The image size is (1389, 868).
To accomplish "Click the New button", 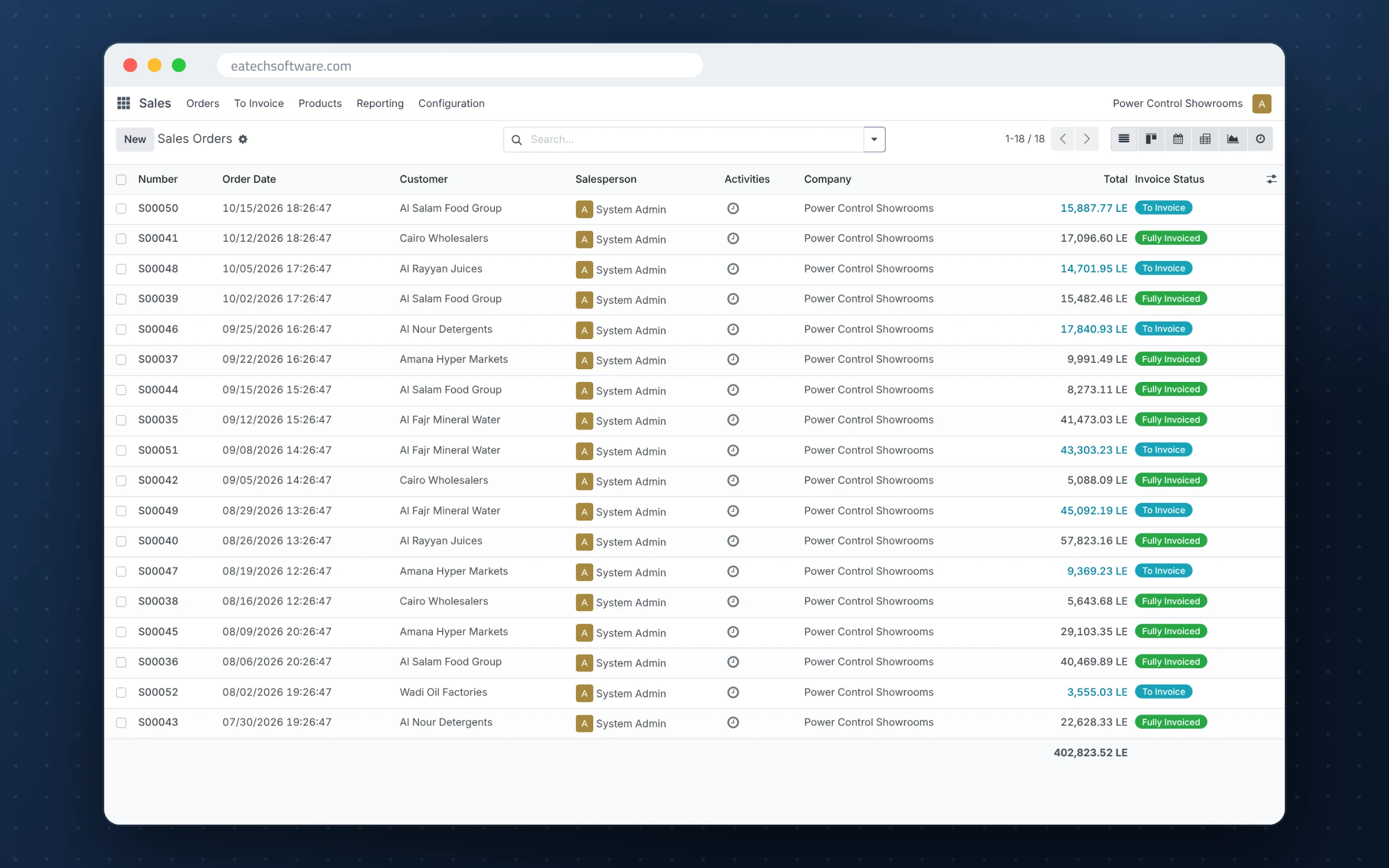I will [135, 139].
